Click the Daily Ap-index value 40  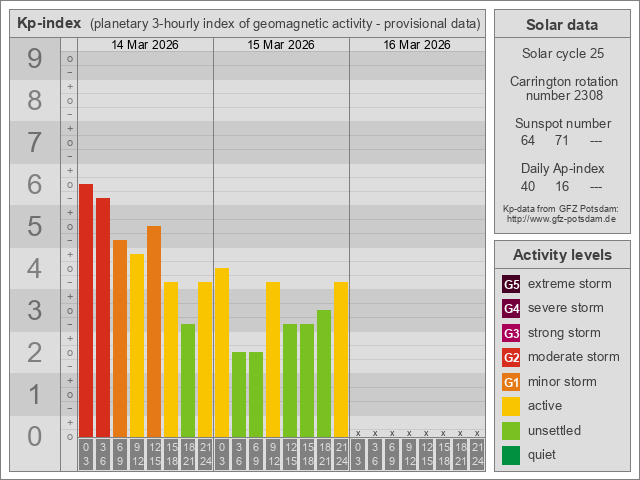pos(528,186)
